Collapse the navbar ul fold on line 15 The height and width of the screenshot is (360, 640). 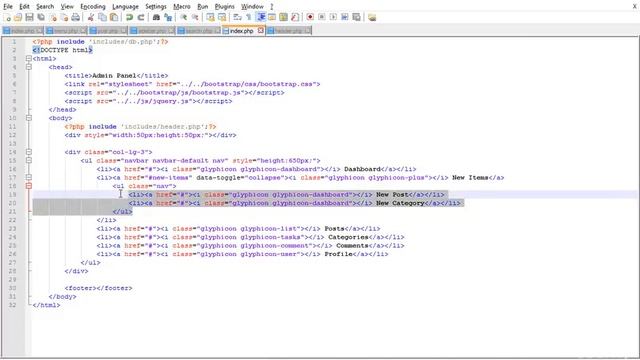tap(29, 160)
